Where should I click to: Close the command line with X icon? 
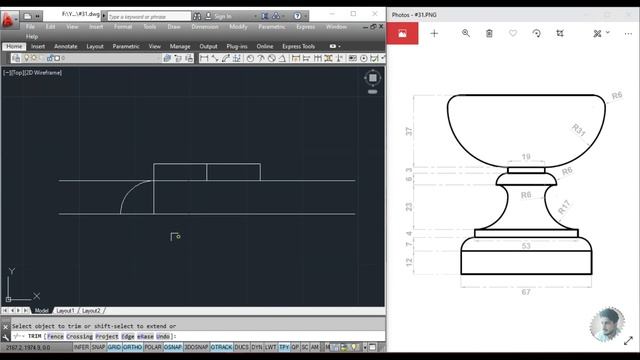pos(5,327)
